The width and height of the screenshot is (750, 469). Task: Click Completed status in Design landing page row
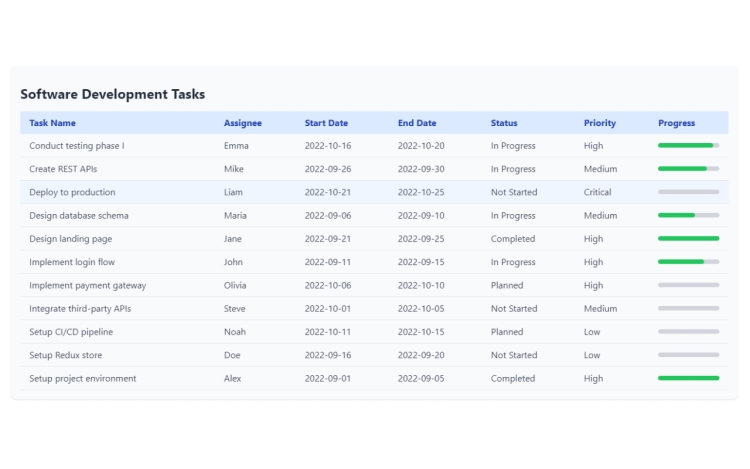tap(513, 239)
